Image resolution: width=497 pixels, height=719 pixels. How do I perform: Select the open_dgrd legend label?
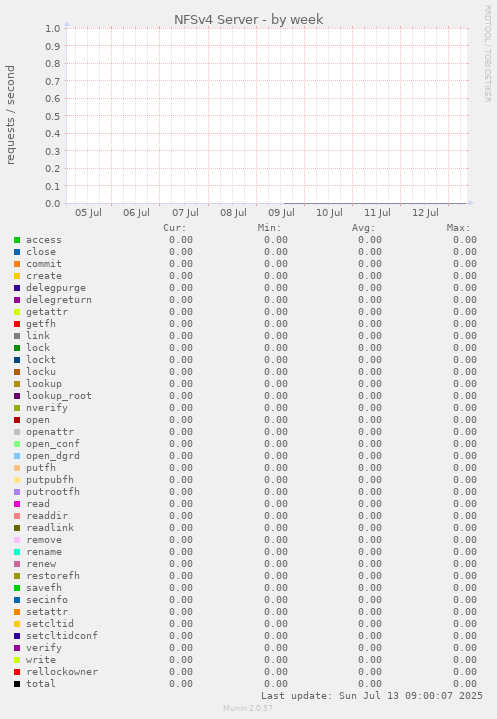pyautogui.click(x=53, y=456)
